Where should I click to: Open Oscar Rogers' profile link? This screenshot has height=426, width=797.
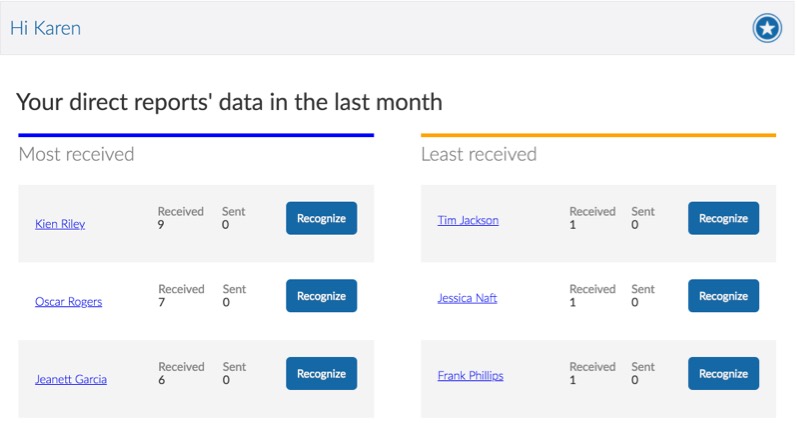(68, 302)
